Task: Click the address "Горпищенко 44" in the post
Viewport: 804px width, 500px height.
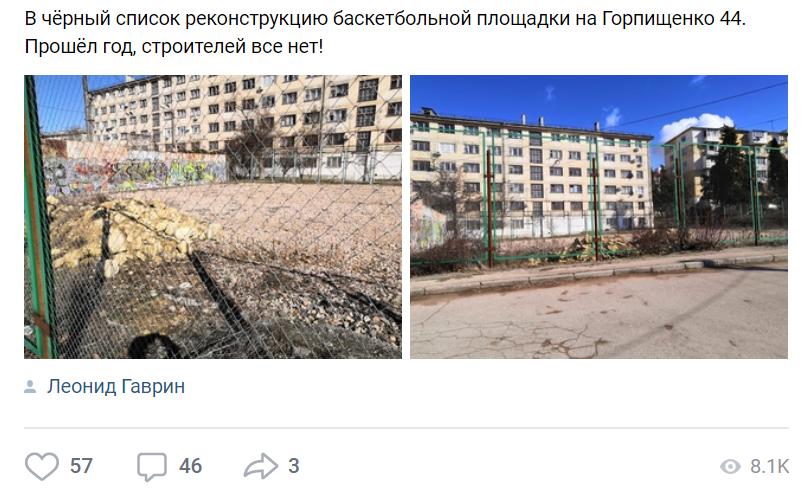Action: [672, 18]
